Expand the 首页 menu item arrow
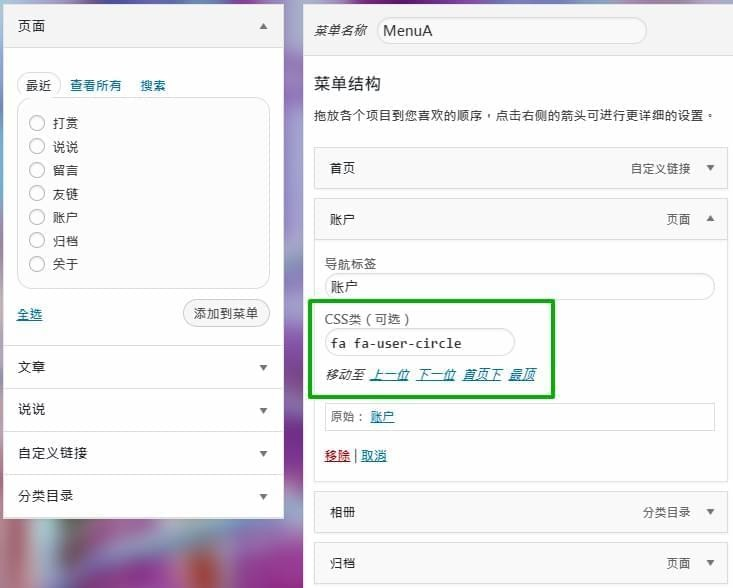733x588 pixels. coord(710,169)
